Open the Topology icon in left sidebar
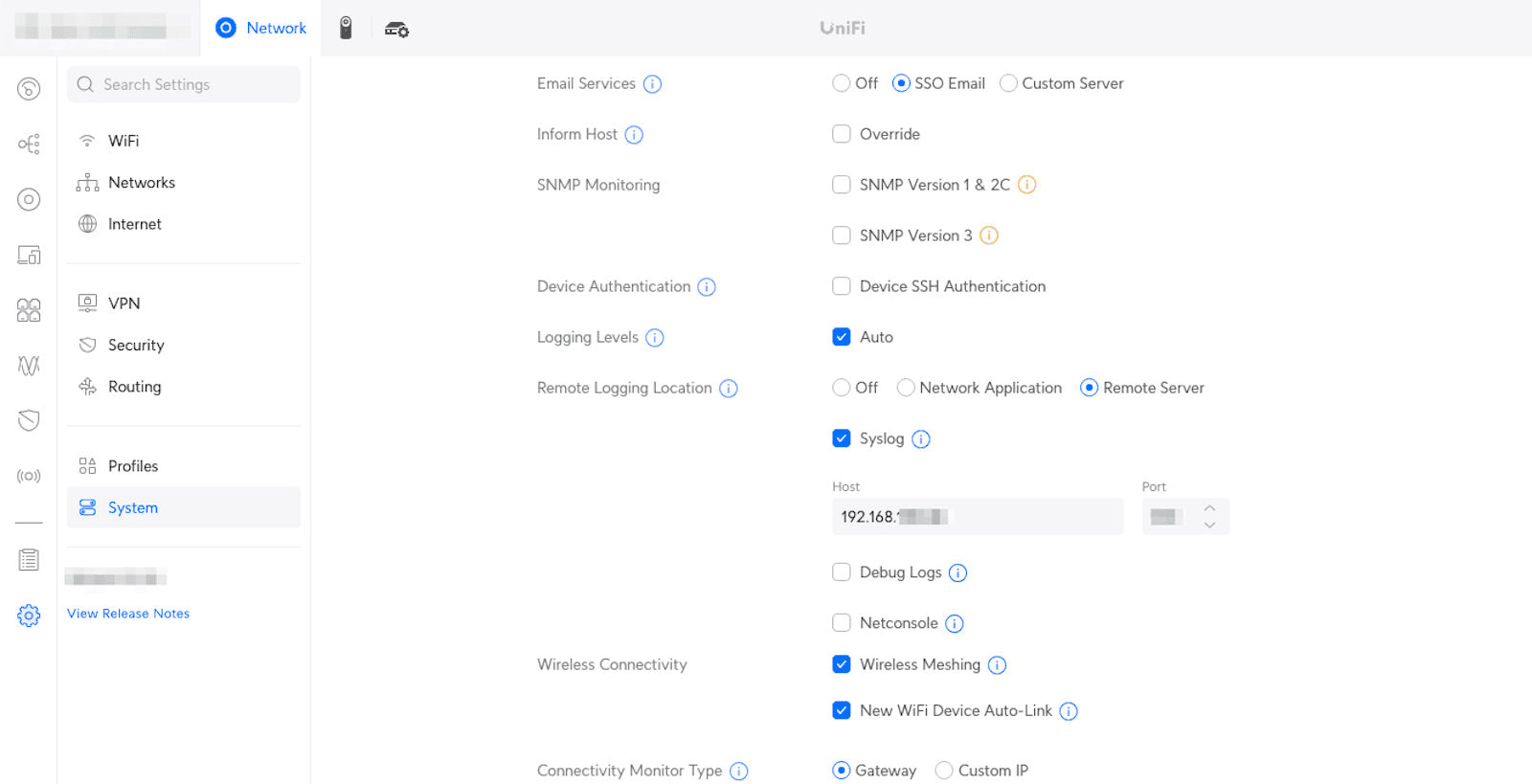Image resolution: width=1532 pixels, height=784 pixels. (x=29, y=145)
